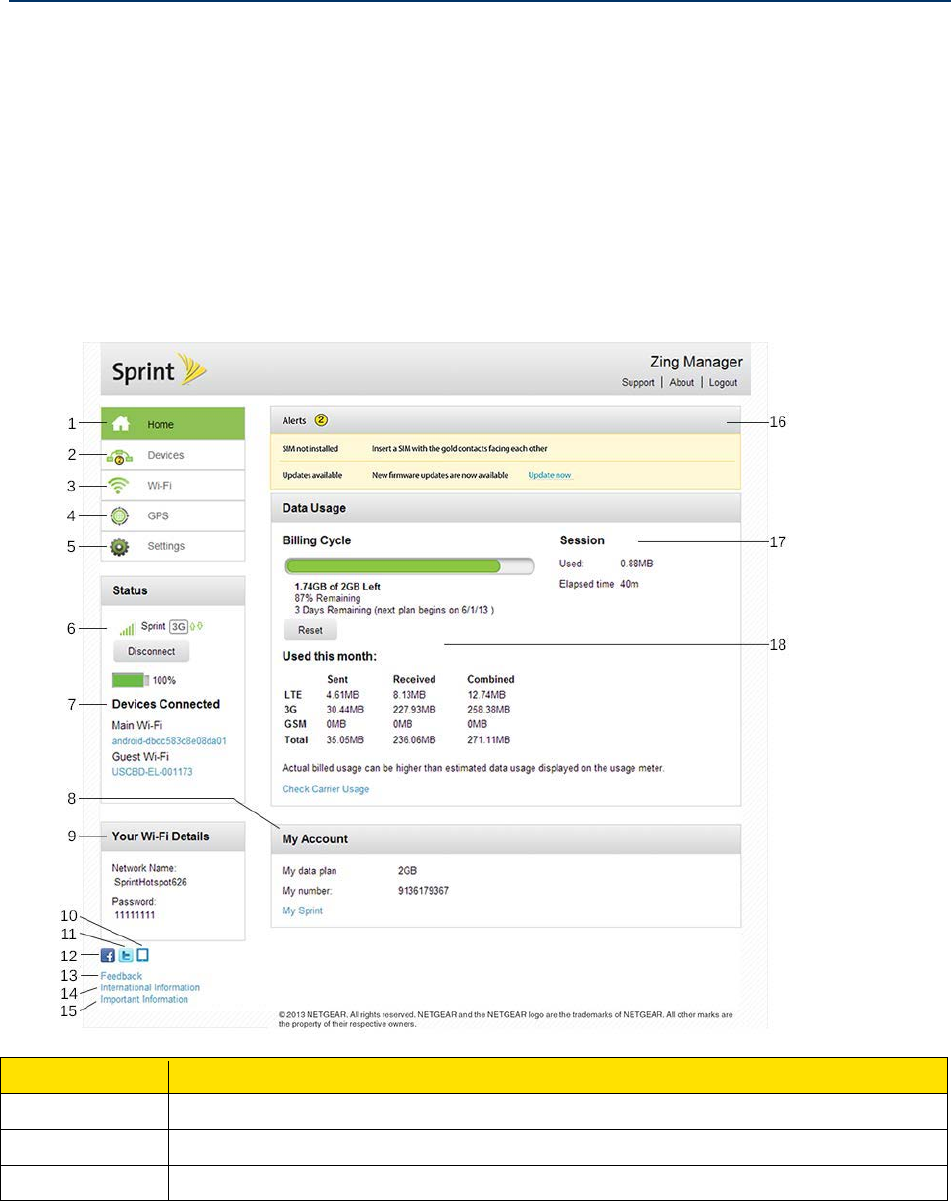Click the Wi-Fi signal icon

(121, 486)
